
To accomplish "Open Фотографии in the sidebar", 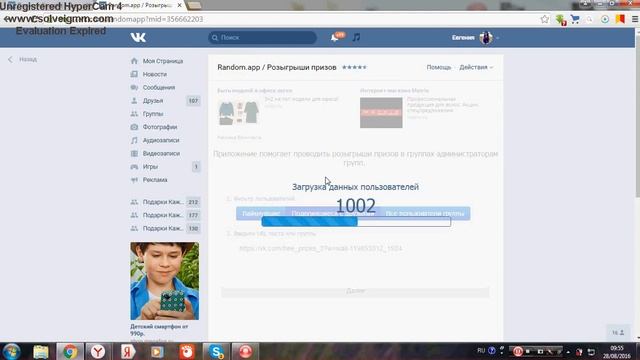I will [160, 127].
